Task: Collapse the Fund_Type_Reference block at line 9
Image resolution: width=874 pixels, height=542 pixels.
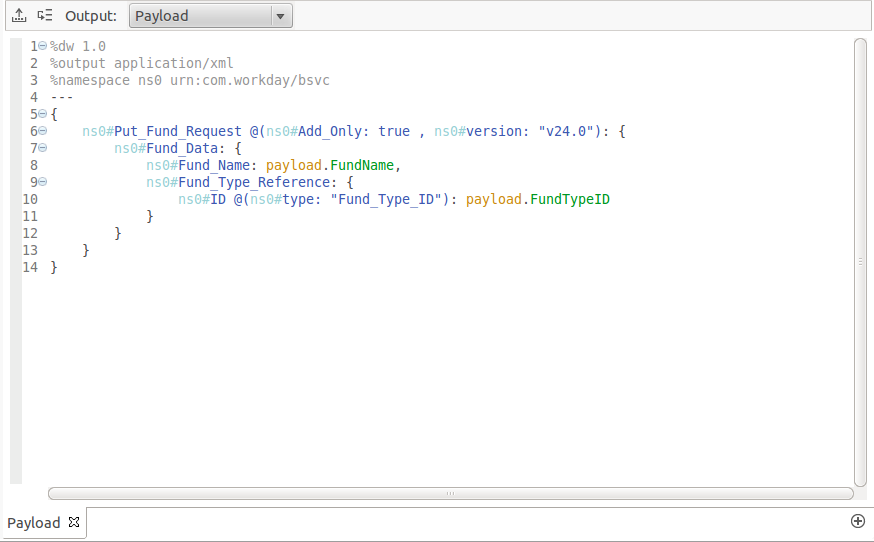Action: [42, 182]
